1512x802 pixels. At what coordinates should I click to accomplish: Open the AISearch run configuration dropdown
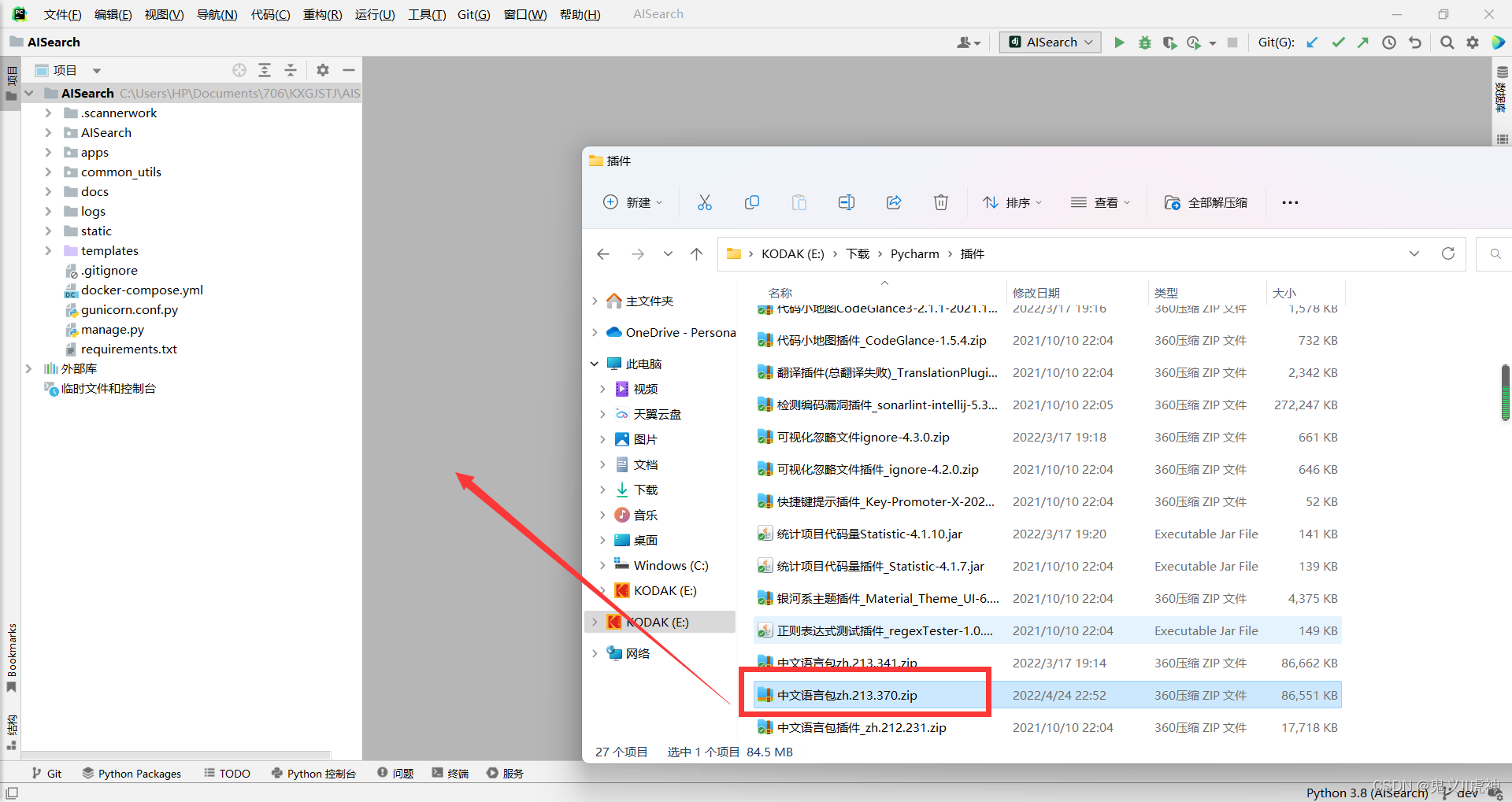(x=1051, y=43)
